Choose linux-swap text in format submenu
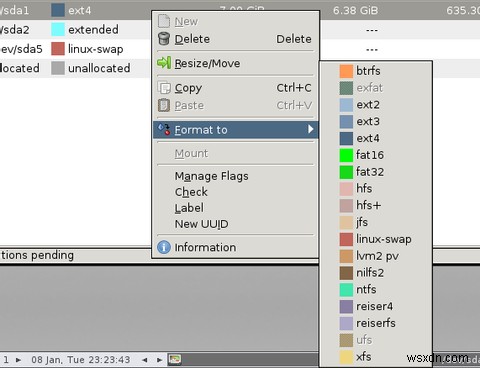This screenshot has width=480, height=368. [384, 239]
